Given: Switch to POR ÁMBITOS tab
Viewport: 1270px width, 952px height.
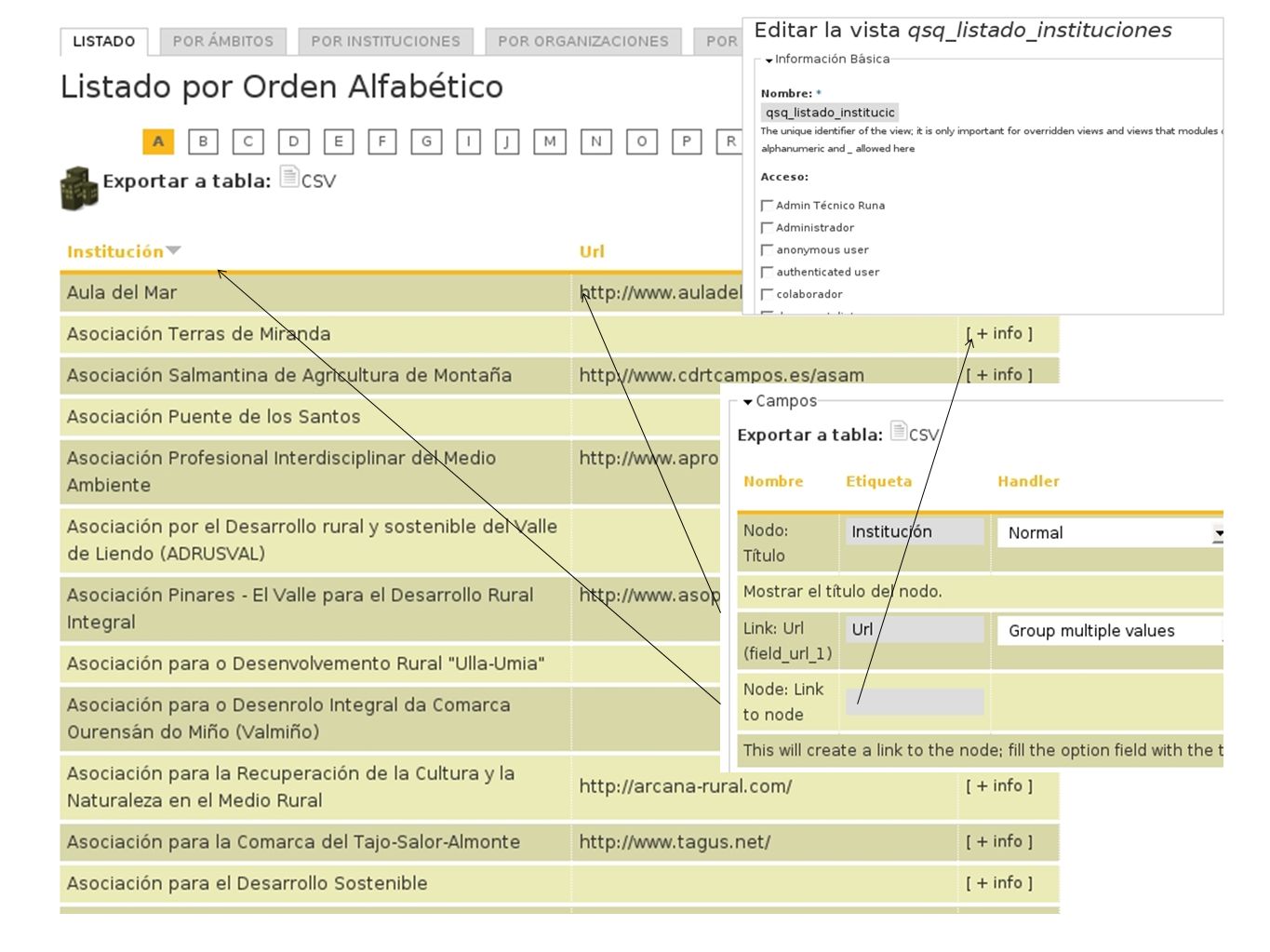Looking at the screenshot, I should tap(223, 42).
